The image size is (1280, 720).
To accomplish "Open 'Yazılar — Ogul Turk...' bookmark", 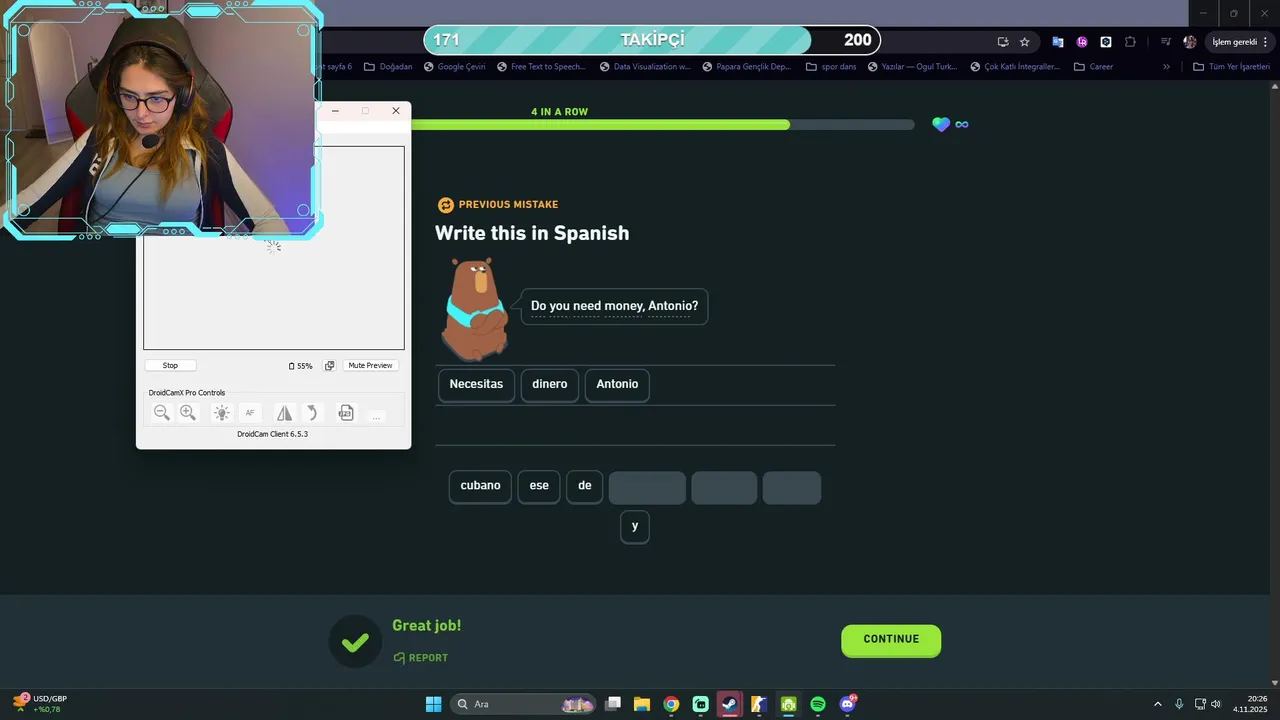I will 912,67.
